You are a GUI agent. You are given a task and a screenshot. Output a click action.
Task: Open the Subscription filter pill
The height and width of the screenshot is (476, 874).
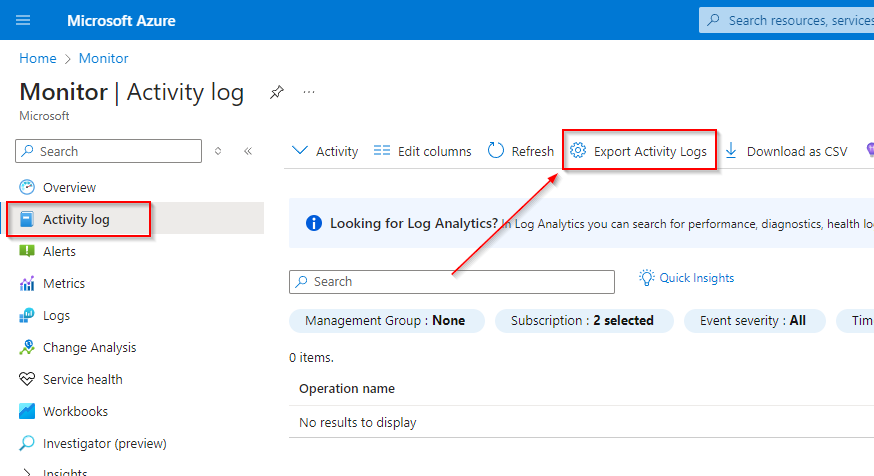tap(582, 321)
